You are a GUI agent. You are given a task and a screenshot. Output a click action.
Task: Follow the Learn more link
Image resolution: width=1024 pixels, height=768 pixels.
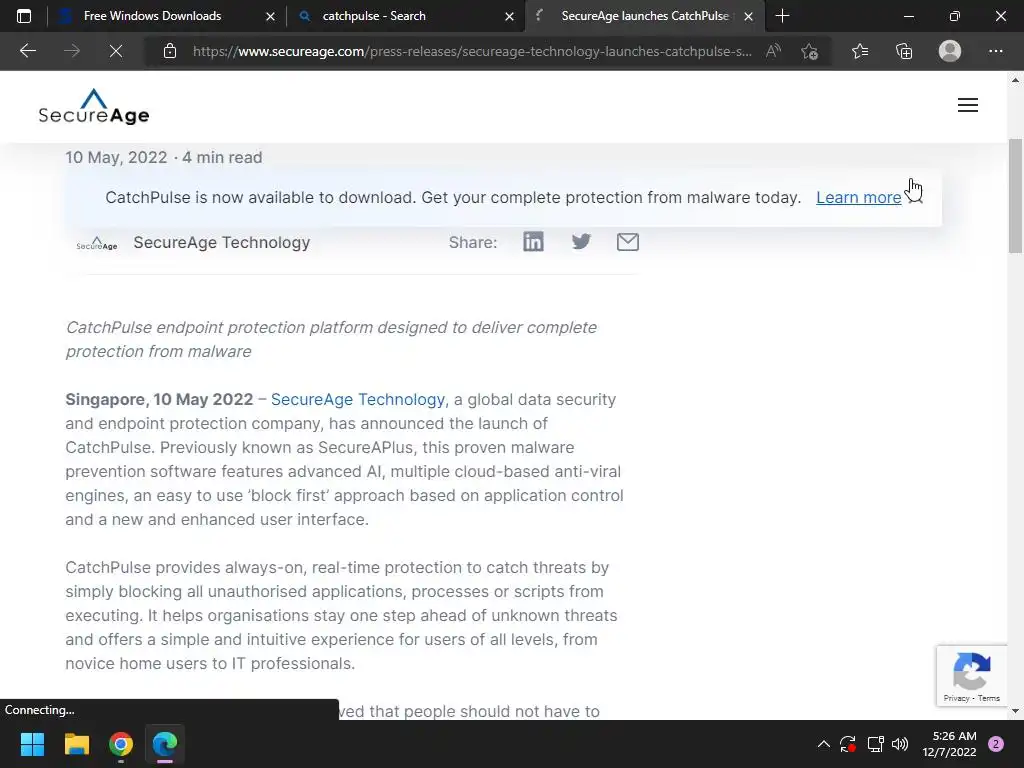(x=858, y=197)
